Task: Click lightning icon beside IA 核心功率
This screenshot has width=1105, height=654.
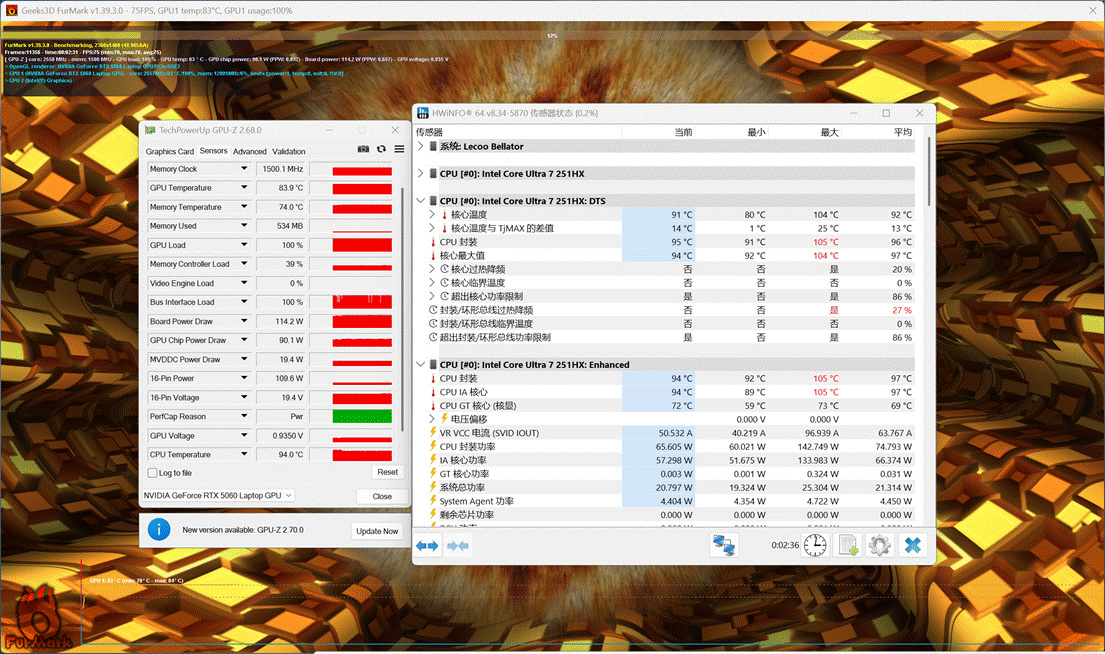Action: (433, 459)
